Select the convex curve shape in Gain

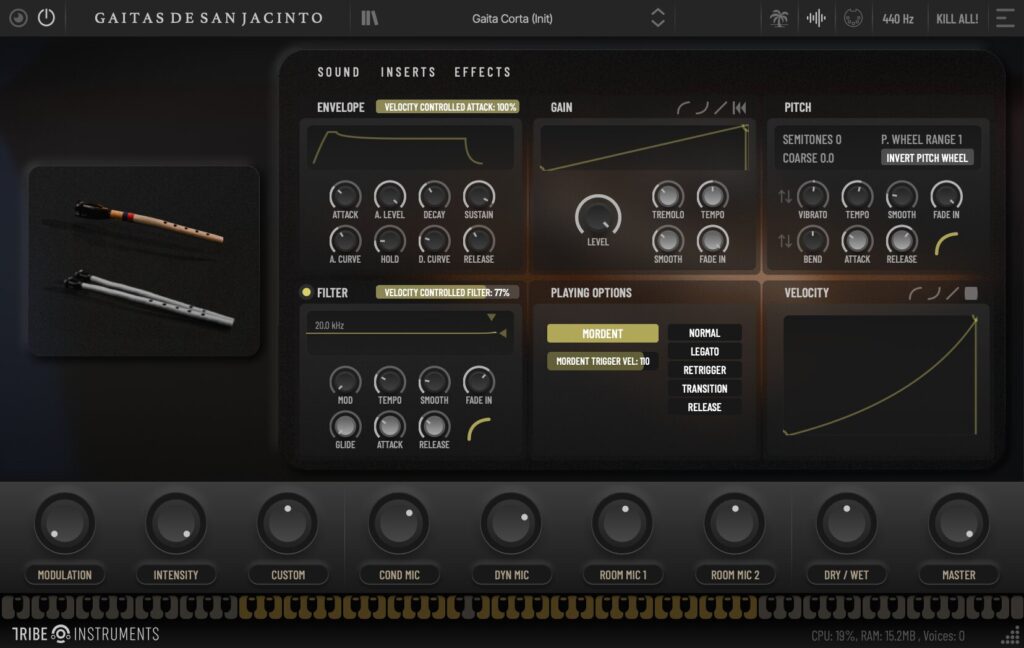pos(683,108)
